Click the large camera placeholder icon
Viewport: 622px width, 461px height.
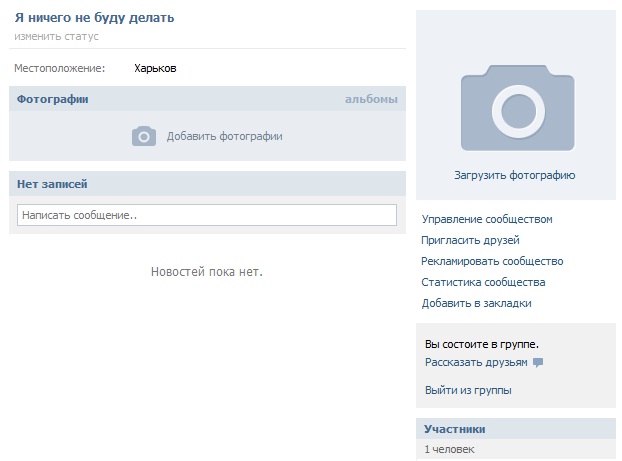tap(517, 108)
